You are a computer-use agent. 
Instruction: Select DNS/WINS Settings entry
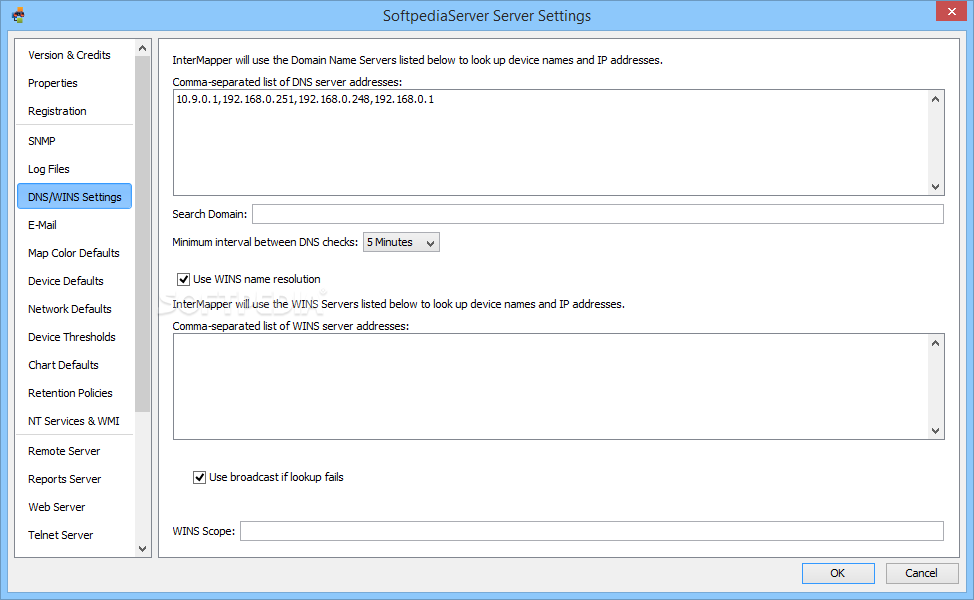[75, 196]
